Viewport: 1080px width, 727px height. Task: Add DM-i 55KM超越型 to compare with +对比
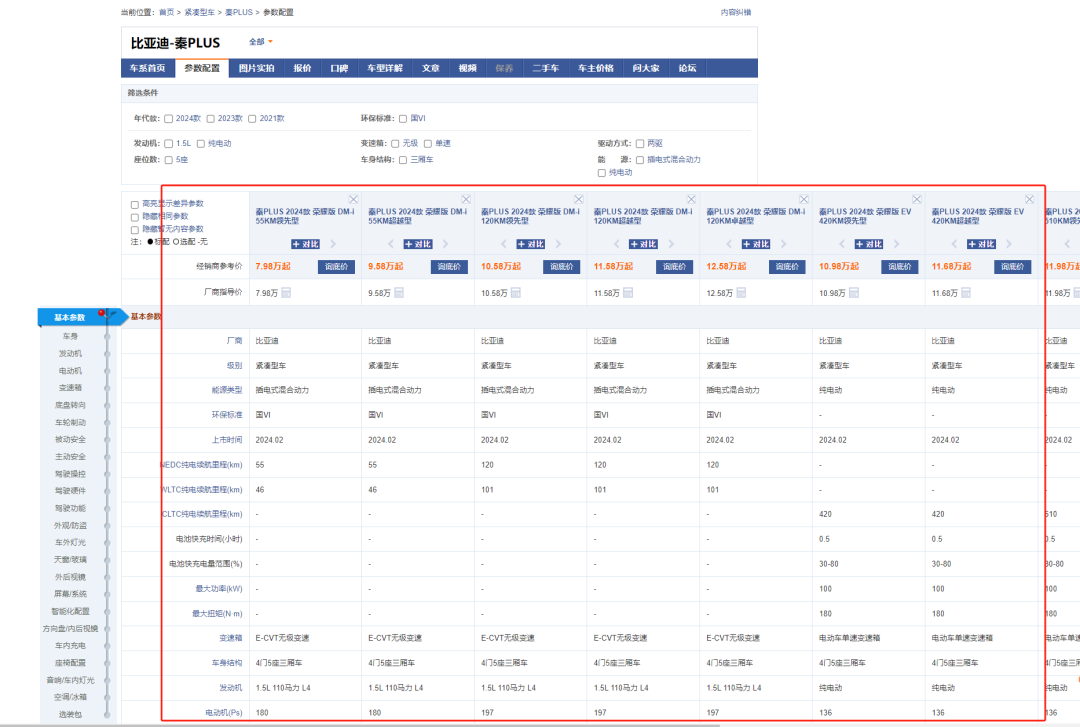point(418,244)
